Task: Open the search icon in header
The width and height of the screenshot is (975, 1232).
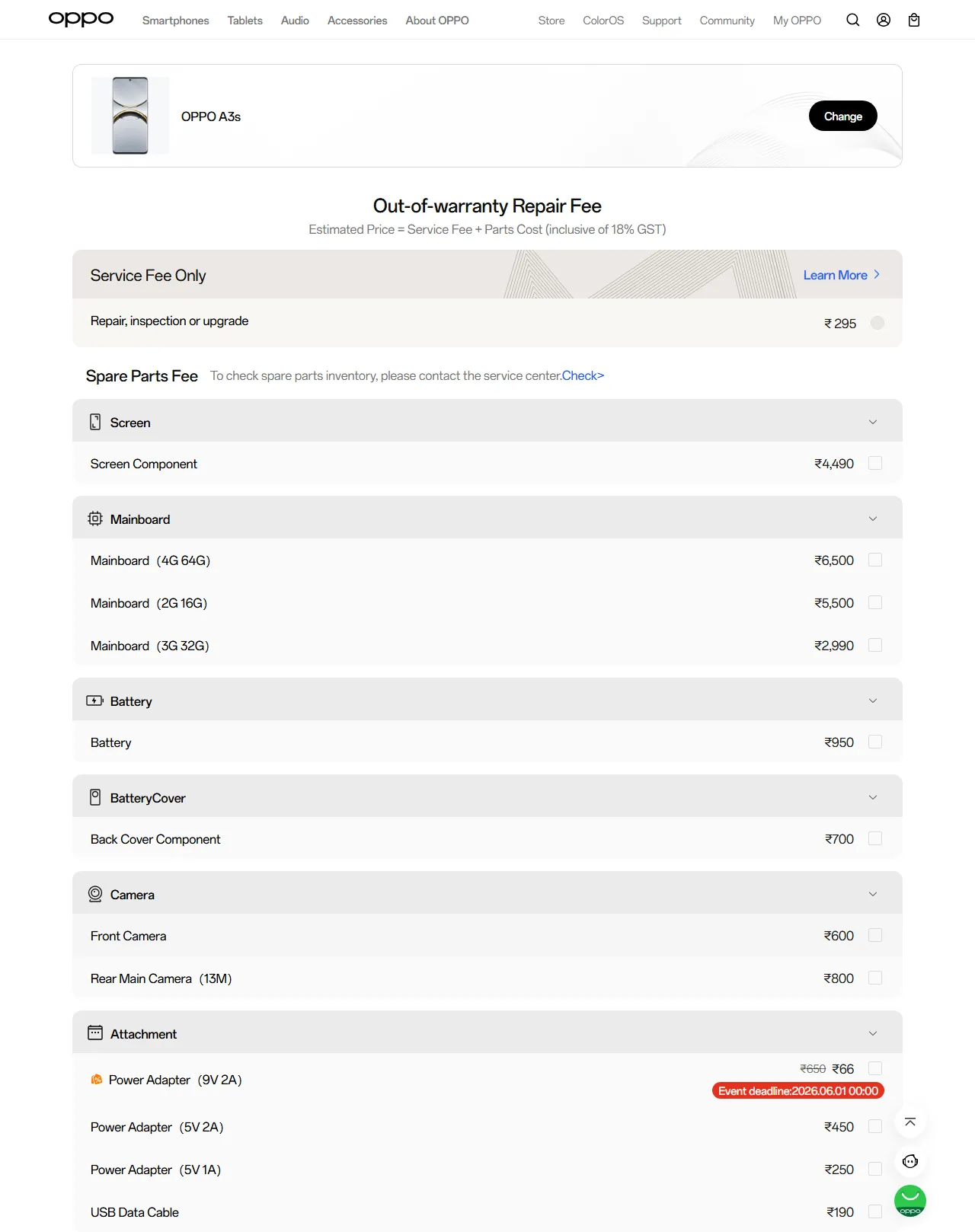Action: [x=853, y=21]
